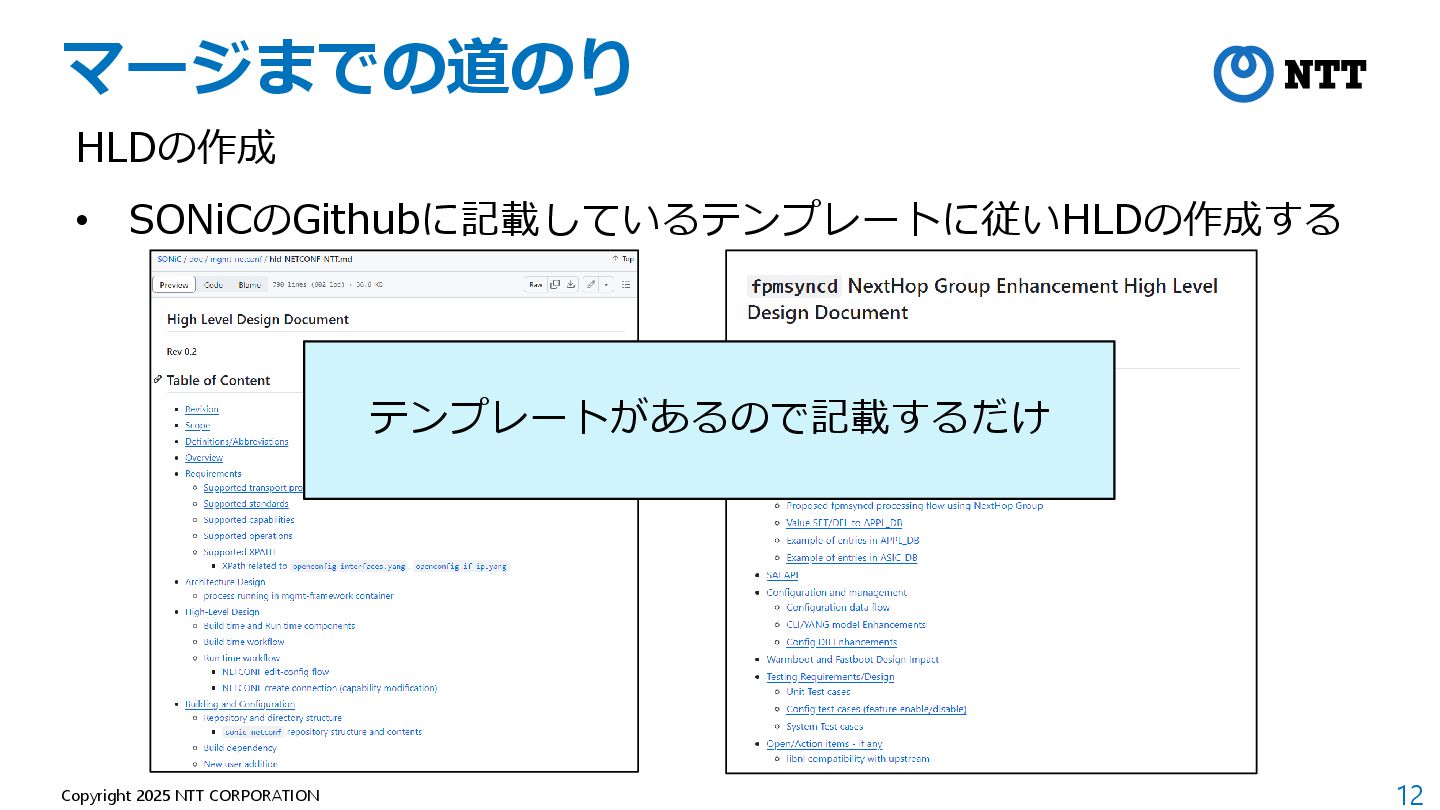Follow the Revision link
This screenshot has height=810, width=1440.
pyautogui.click(x=201, y=409)
